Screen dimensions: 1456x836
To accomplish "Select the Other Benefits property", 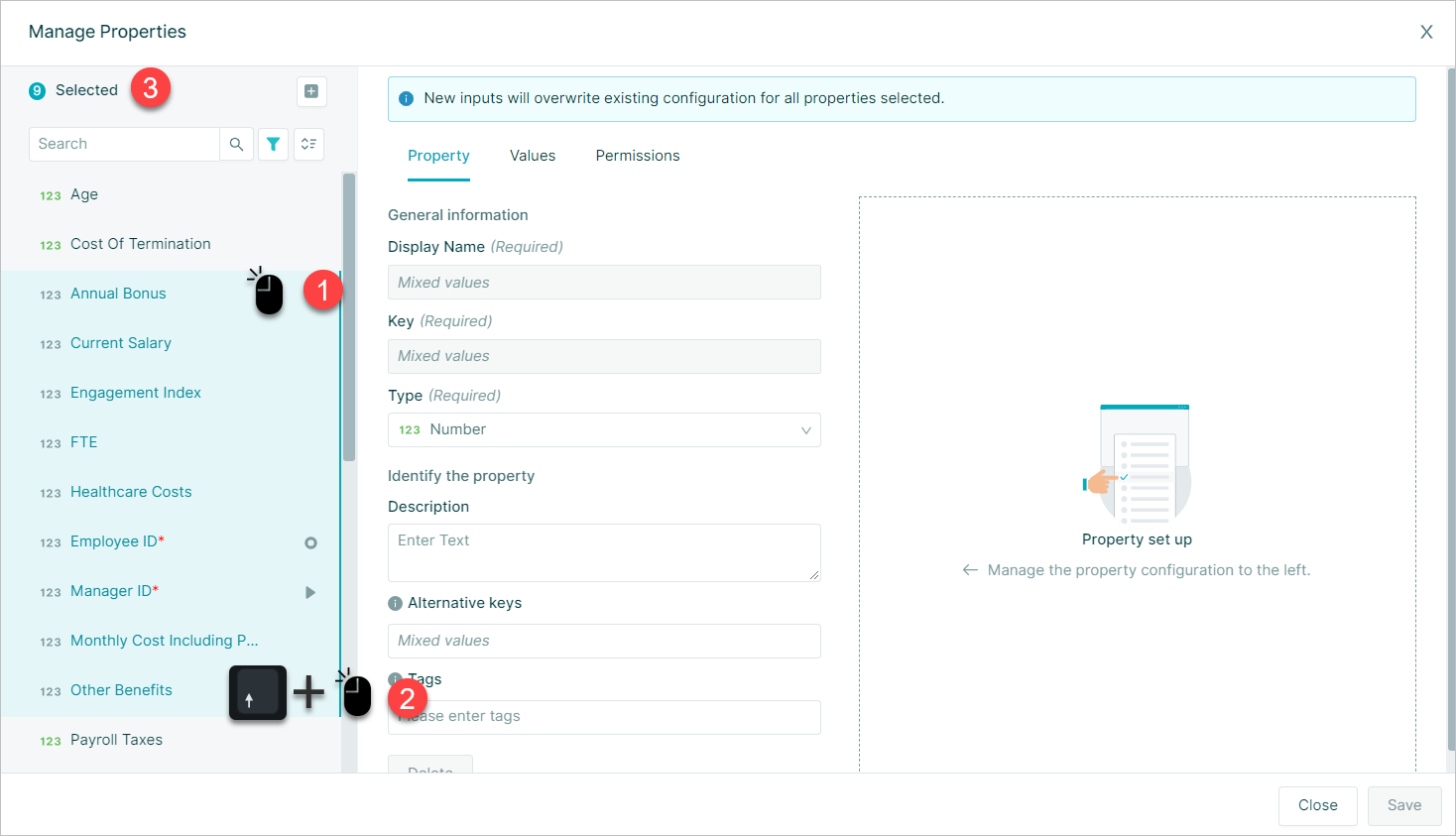I will (x=171, y=690).
